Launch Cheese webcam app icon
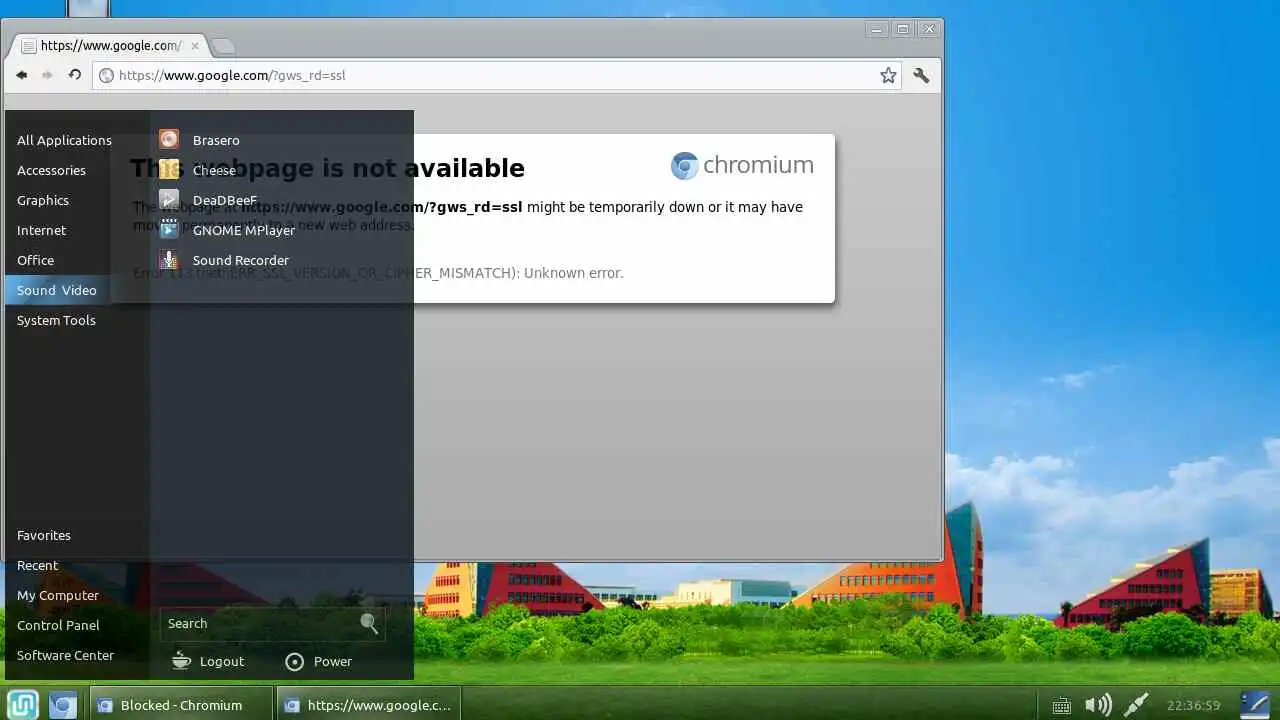The width and height of the screenshot is (1280, 720). [x=169, y=170]
